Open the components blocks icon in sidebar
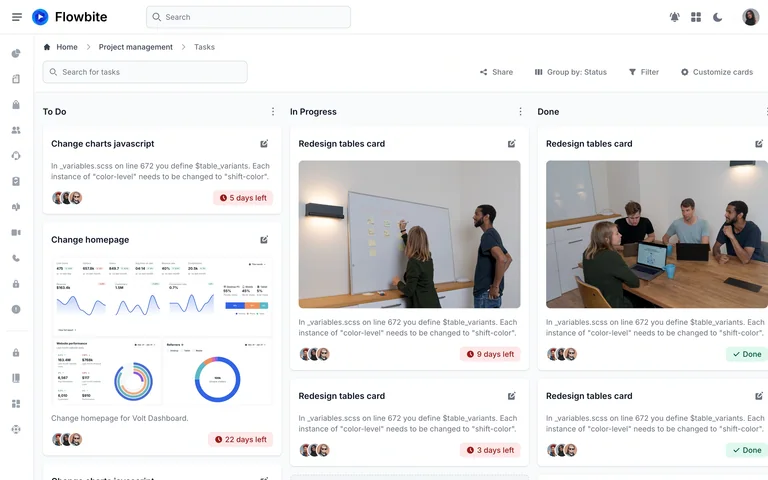 click(x=16, y=404)
